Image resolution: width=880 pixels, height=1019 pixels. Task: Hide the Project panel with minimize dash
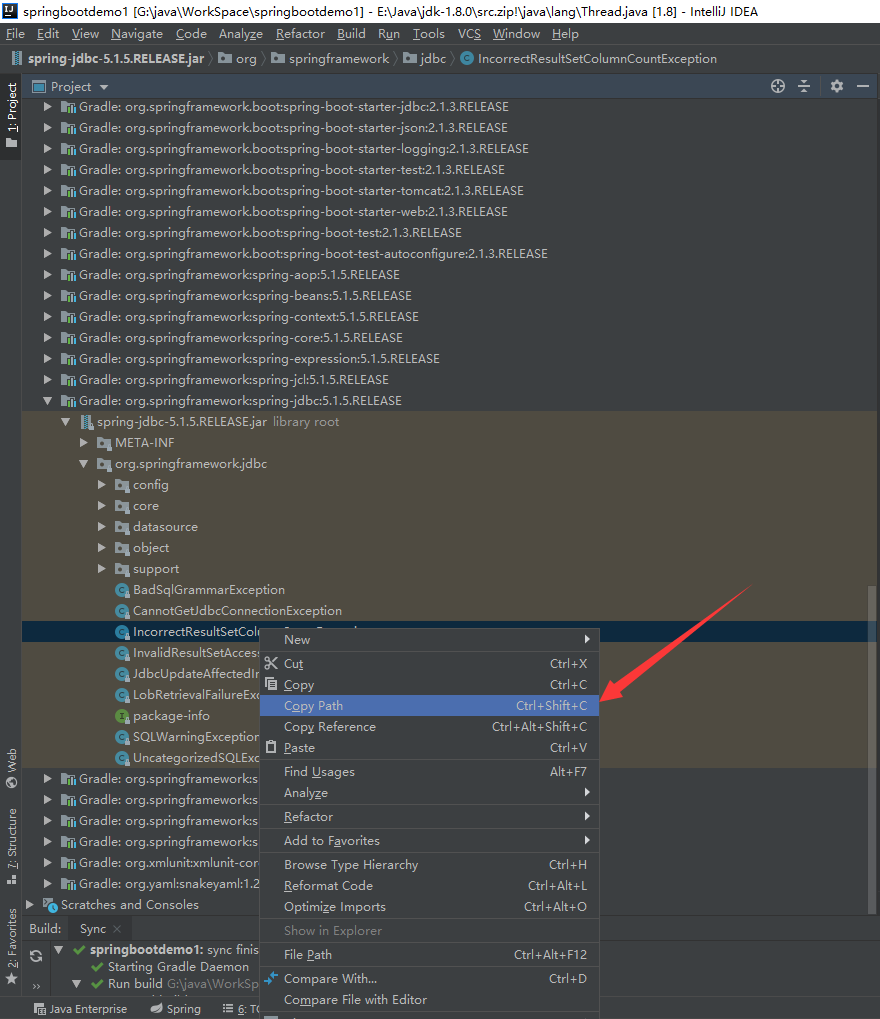coord(862,86)
